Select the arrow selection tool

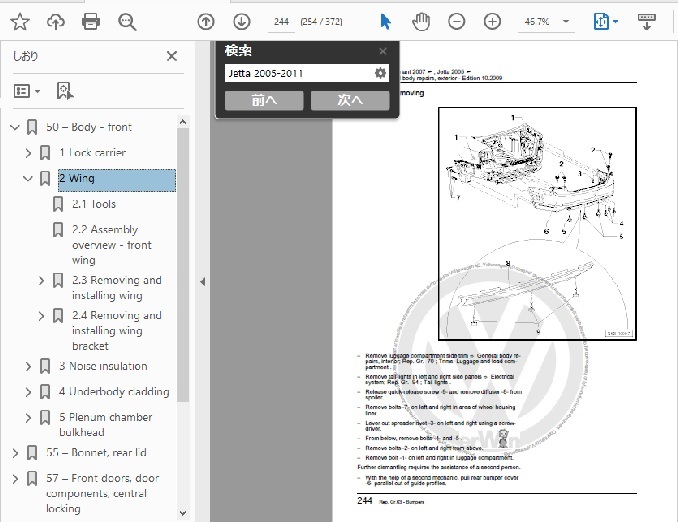click(x=385, y=22)
